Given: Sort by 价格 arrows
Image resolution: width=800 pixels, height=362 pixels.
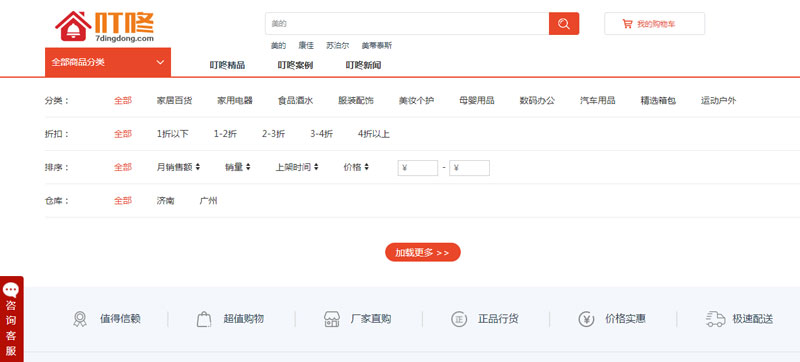Looking at the screenshot, I should coord(366,167).
